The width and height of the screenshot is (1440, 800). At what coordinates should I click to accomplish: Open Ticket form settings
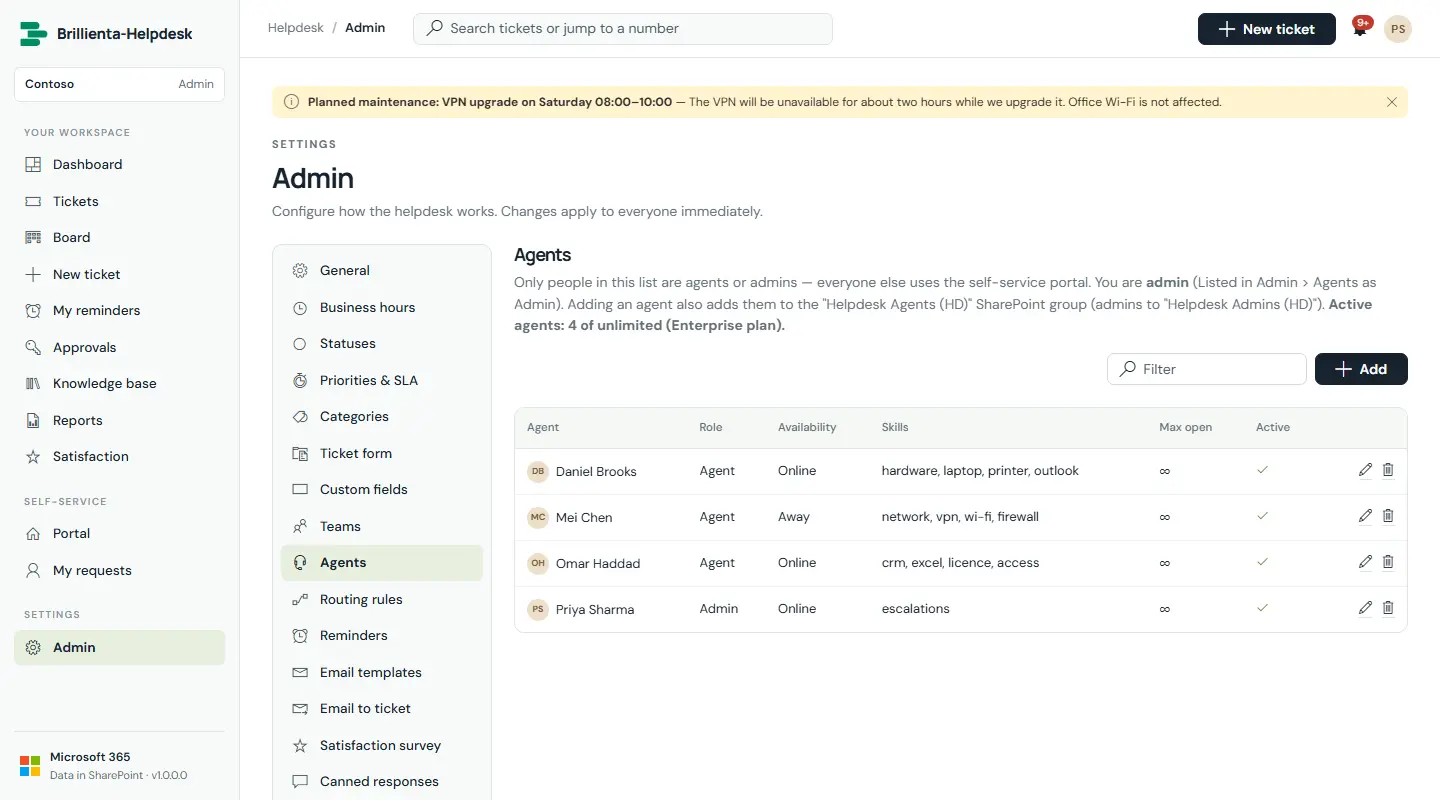coord(382,453)
